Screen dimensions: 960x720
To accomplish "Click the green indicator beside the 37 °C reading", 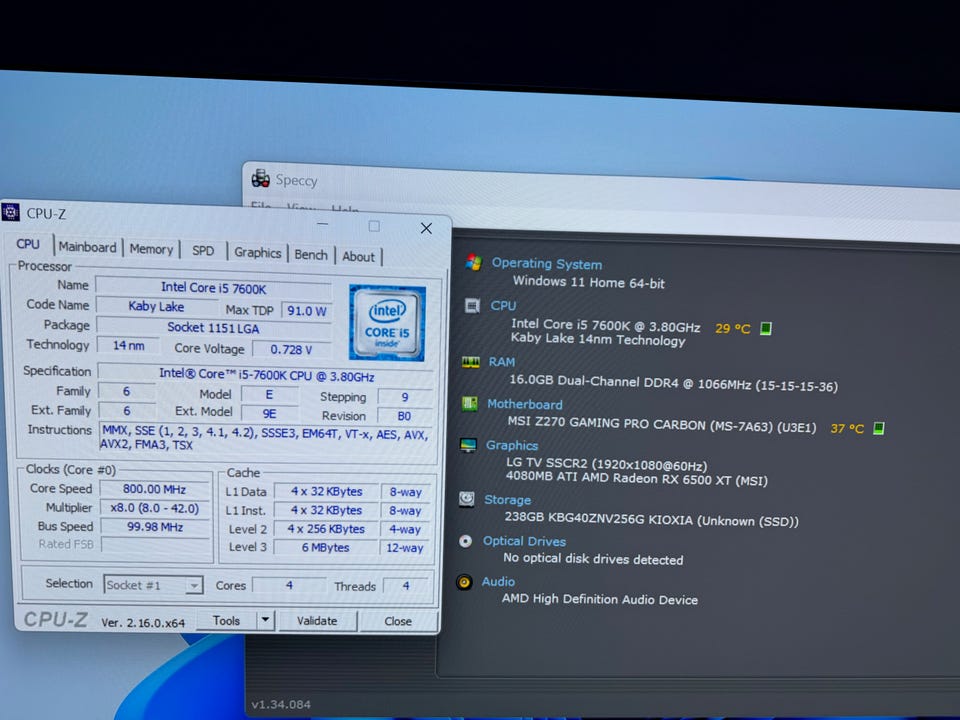I will coord(879,428).
